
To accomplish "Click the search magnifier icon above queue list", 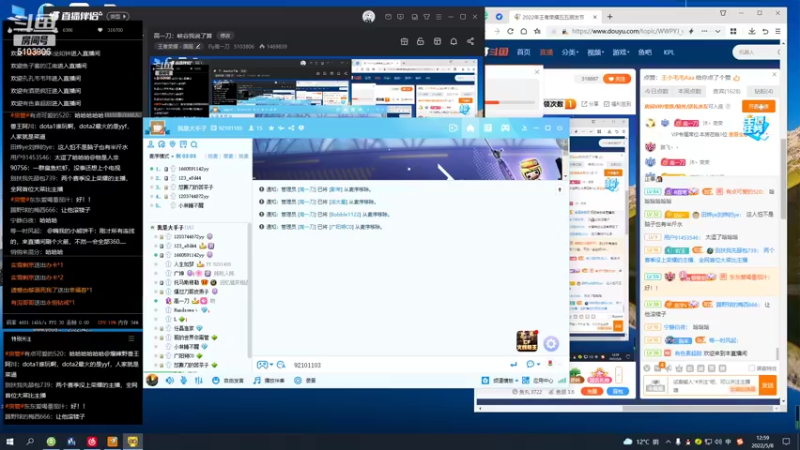I will coord(194,144).
